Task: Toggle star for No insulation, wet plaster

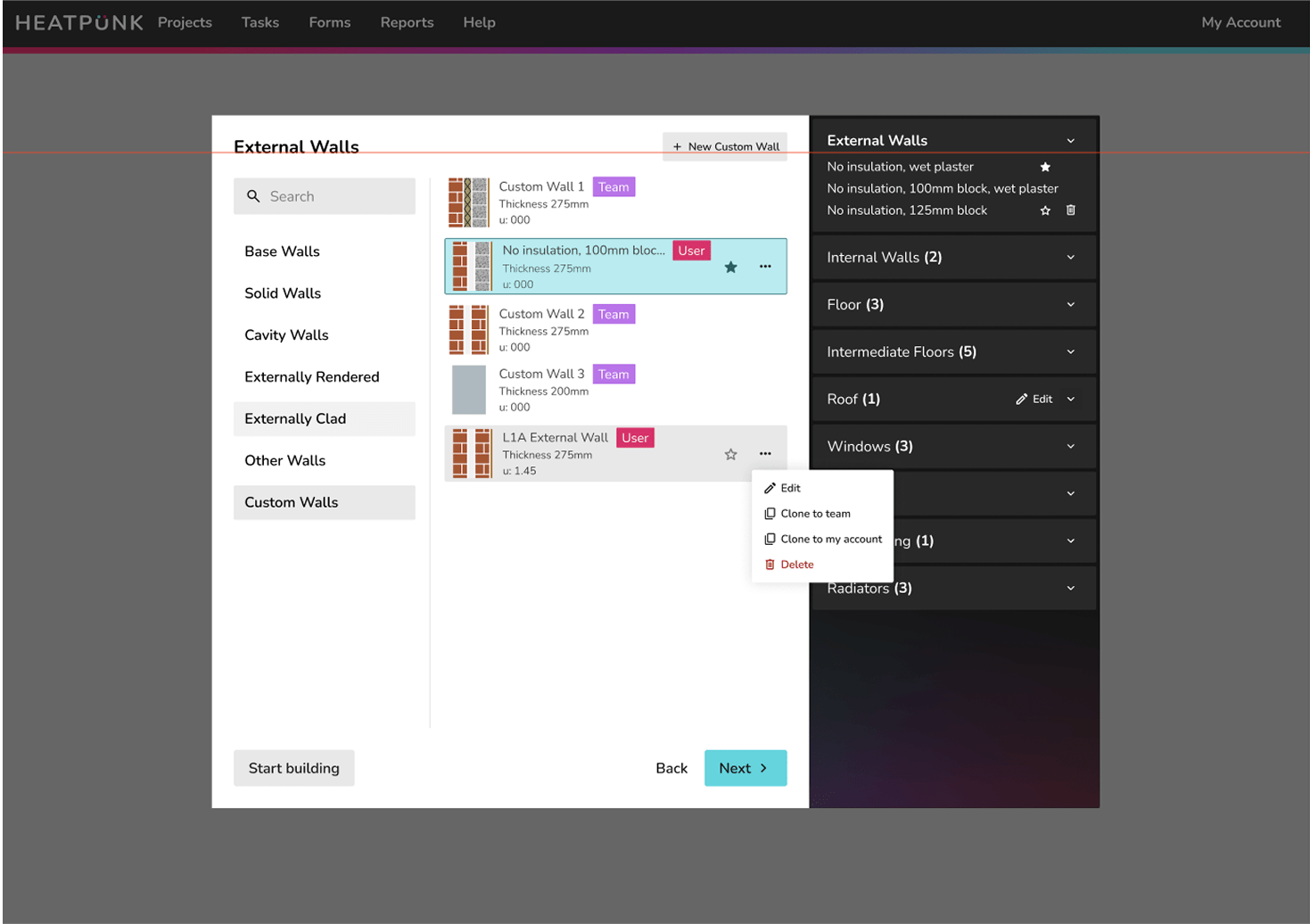Action: click(1045, 167)
